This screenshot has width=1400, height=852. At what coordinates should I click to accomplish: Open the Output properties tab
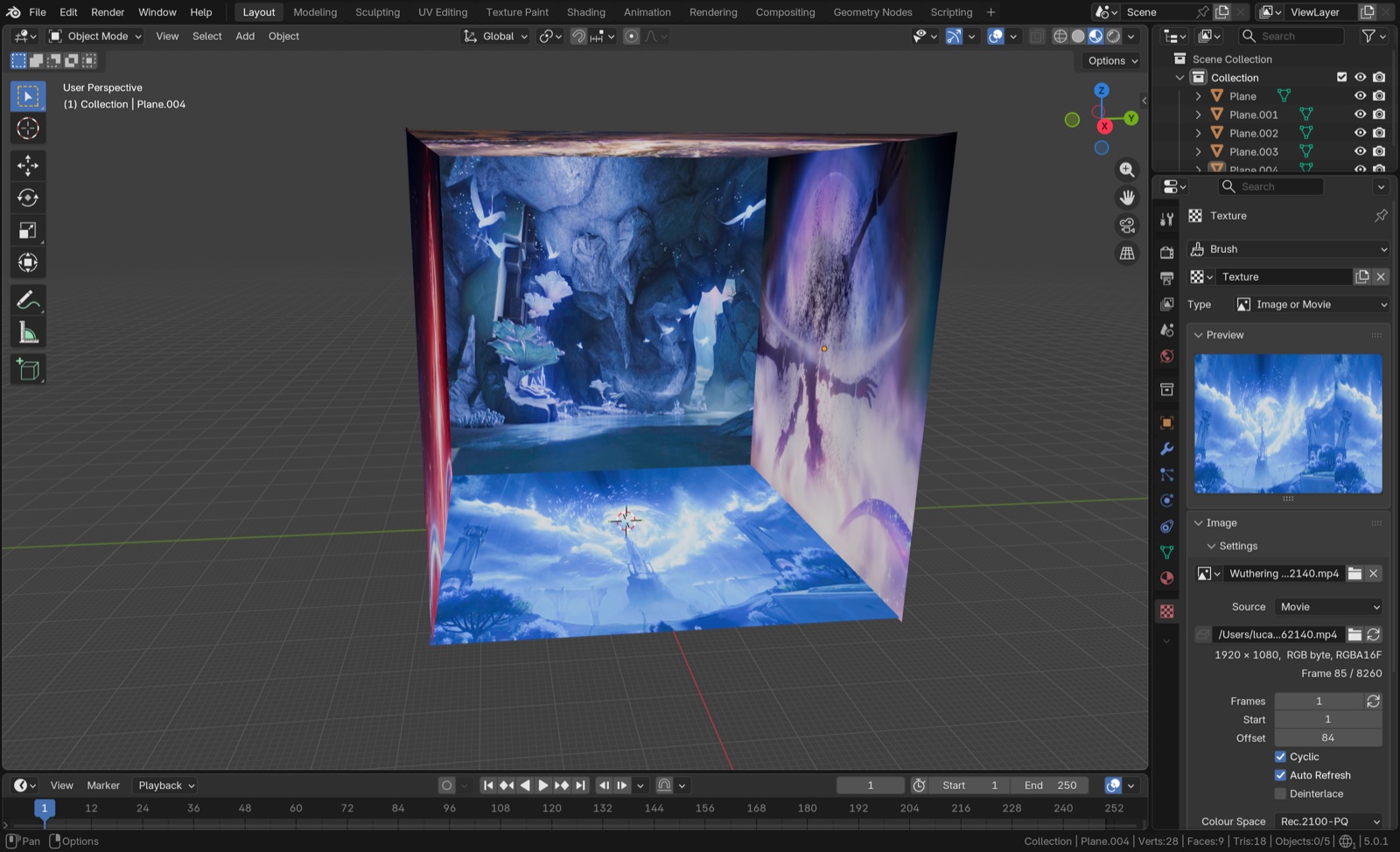1166,278
